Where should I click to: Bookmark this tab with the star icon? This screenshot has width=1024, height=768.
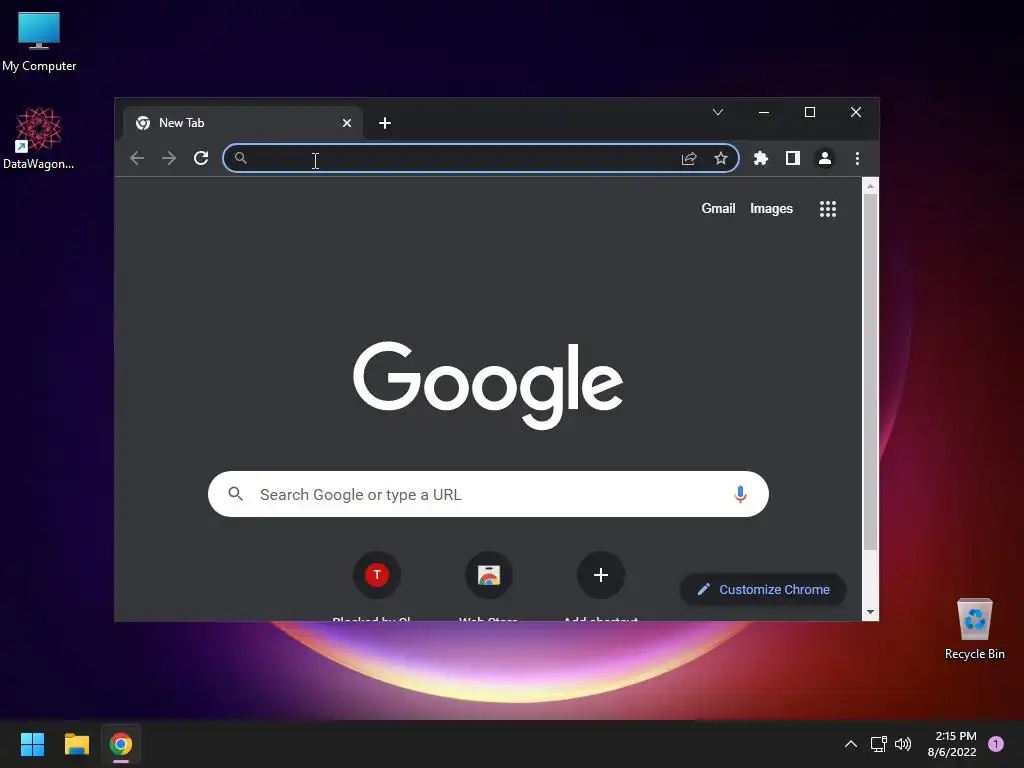coord(720,158)
